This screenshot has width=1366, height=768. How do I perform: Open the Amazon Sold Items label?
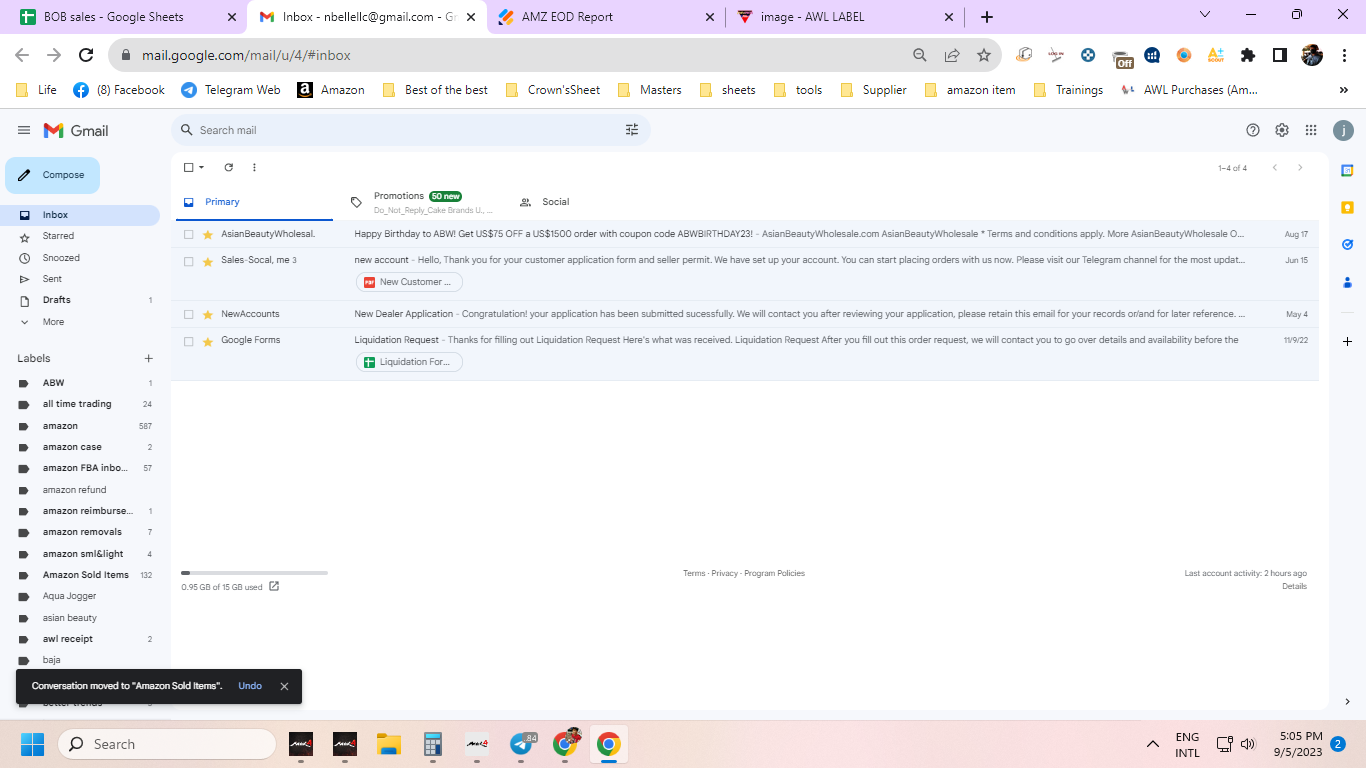(86, 575)
